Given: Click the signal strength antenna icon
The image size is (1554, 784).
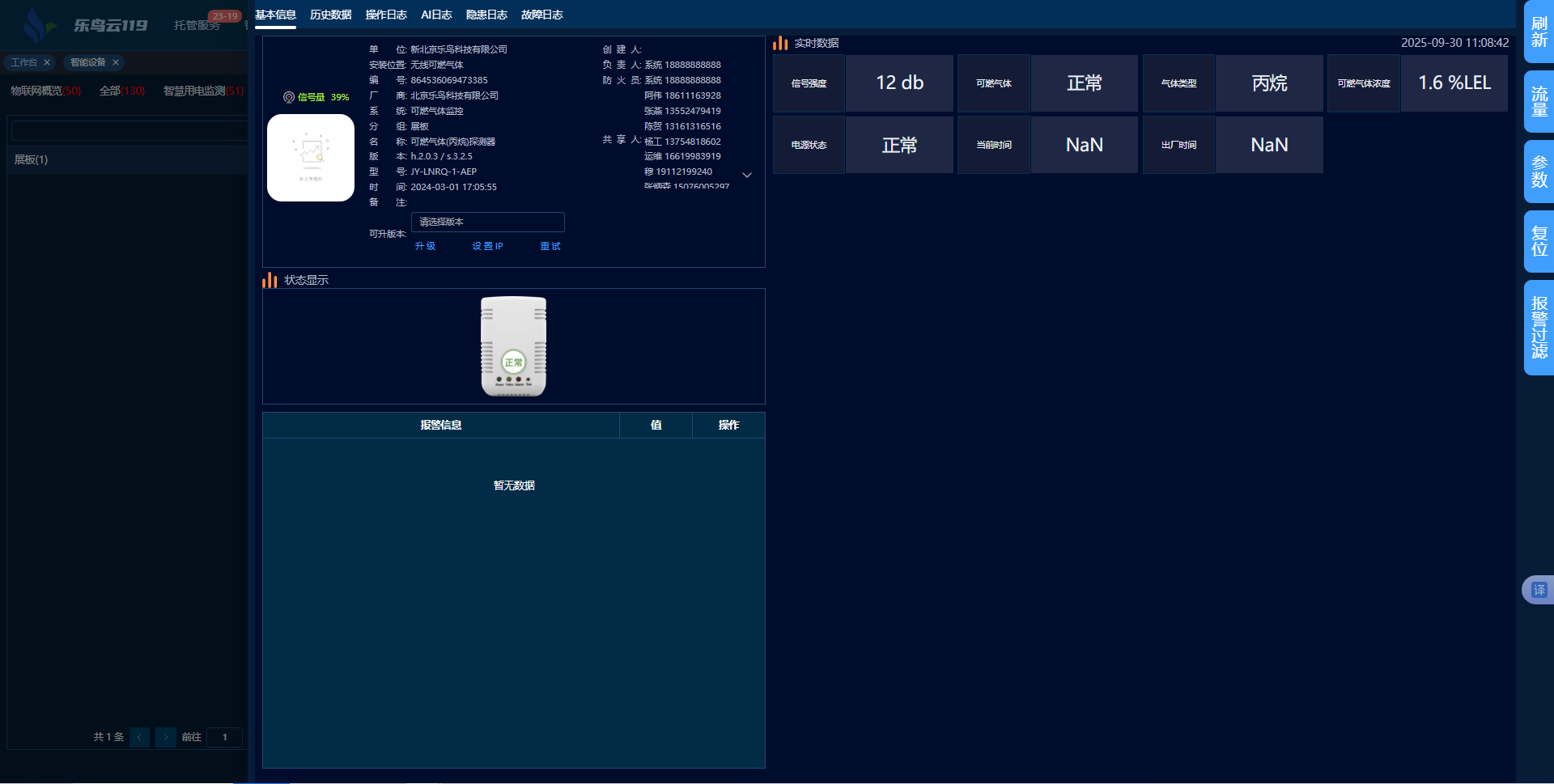Looking at the screenshot, I should [288, 97].
